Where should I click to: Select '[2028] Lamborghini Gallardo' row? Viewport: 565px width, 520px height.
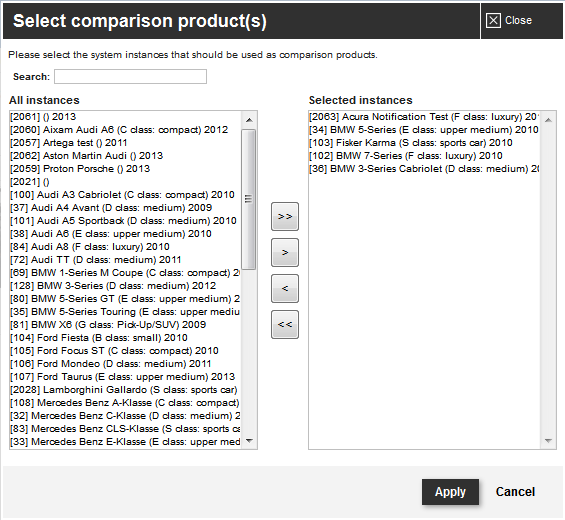pos(125,390)
